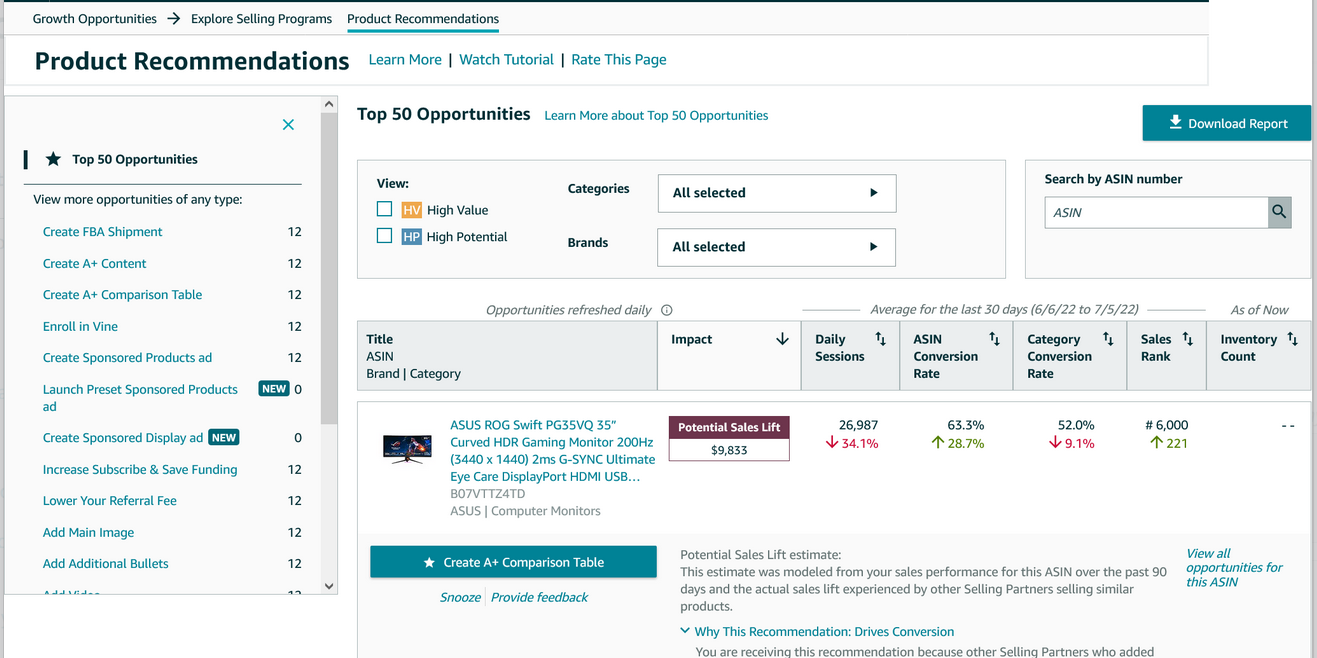Screen dimensions: 1317x658
Task: Open Add Additional Bullets opportunities
Action: [x=106, y=564]
